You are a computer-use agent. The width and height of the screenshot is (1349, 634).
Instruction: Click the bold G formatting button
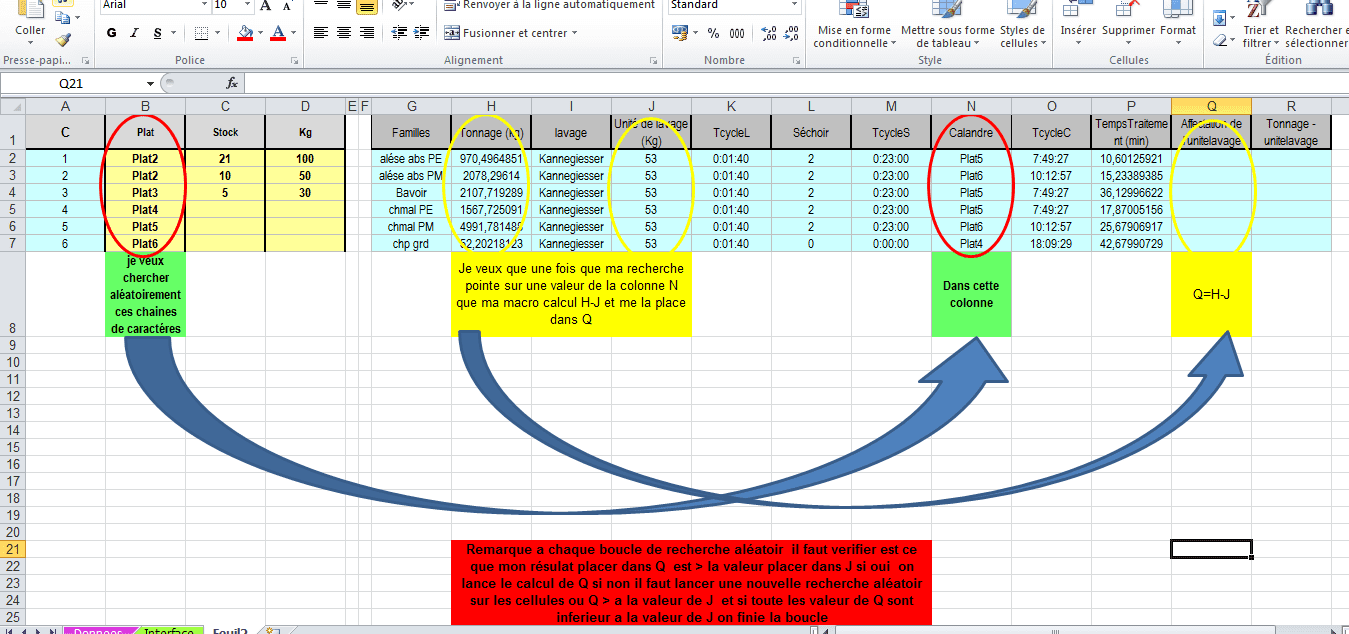click(112, 33)
